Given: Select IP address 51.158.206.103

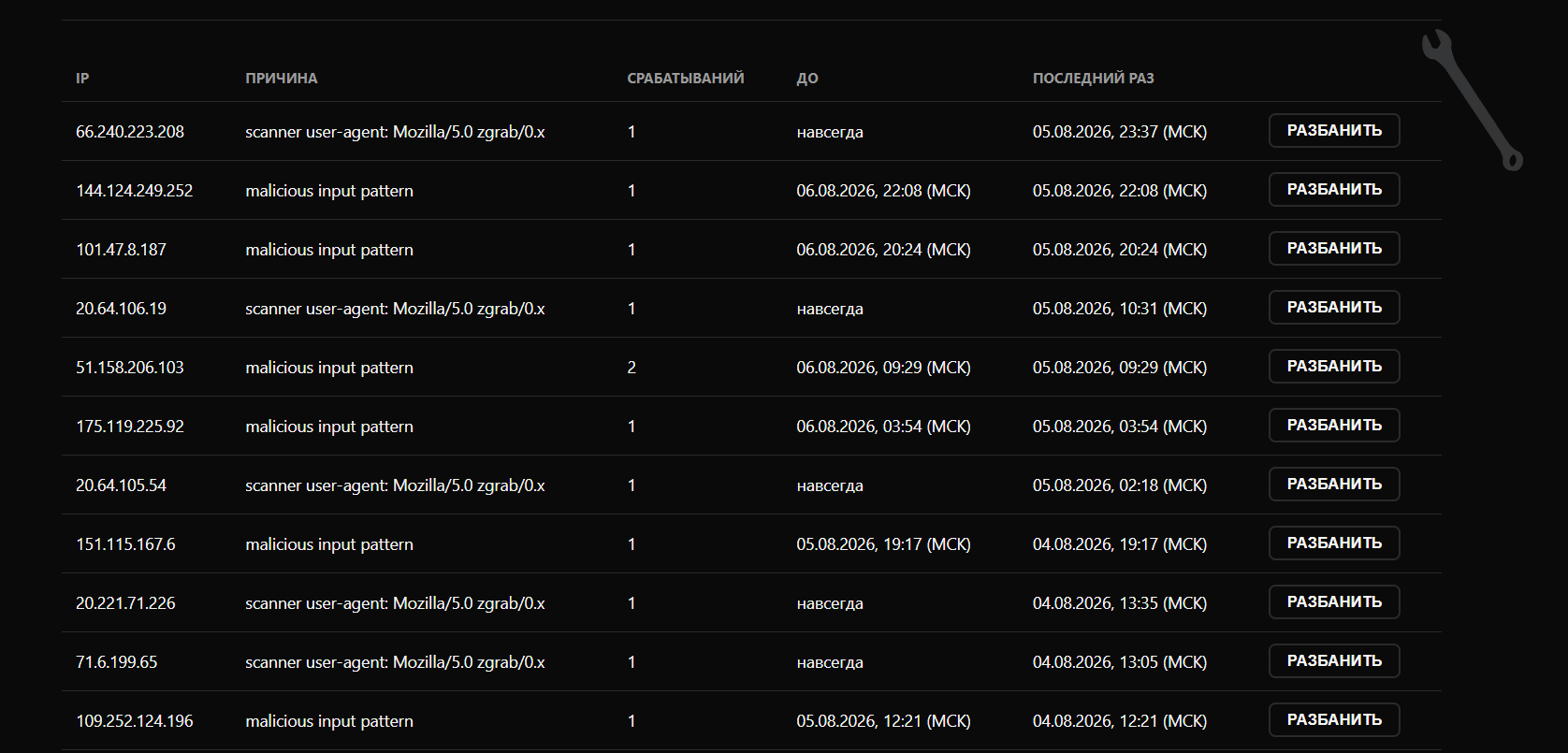Looking at the screenshot, I should click(x=130, y=368).
